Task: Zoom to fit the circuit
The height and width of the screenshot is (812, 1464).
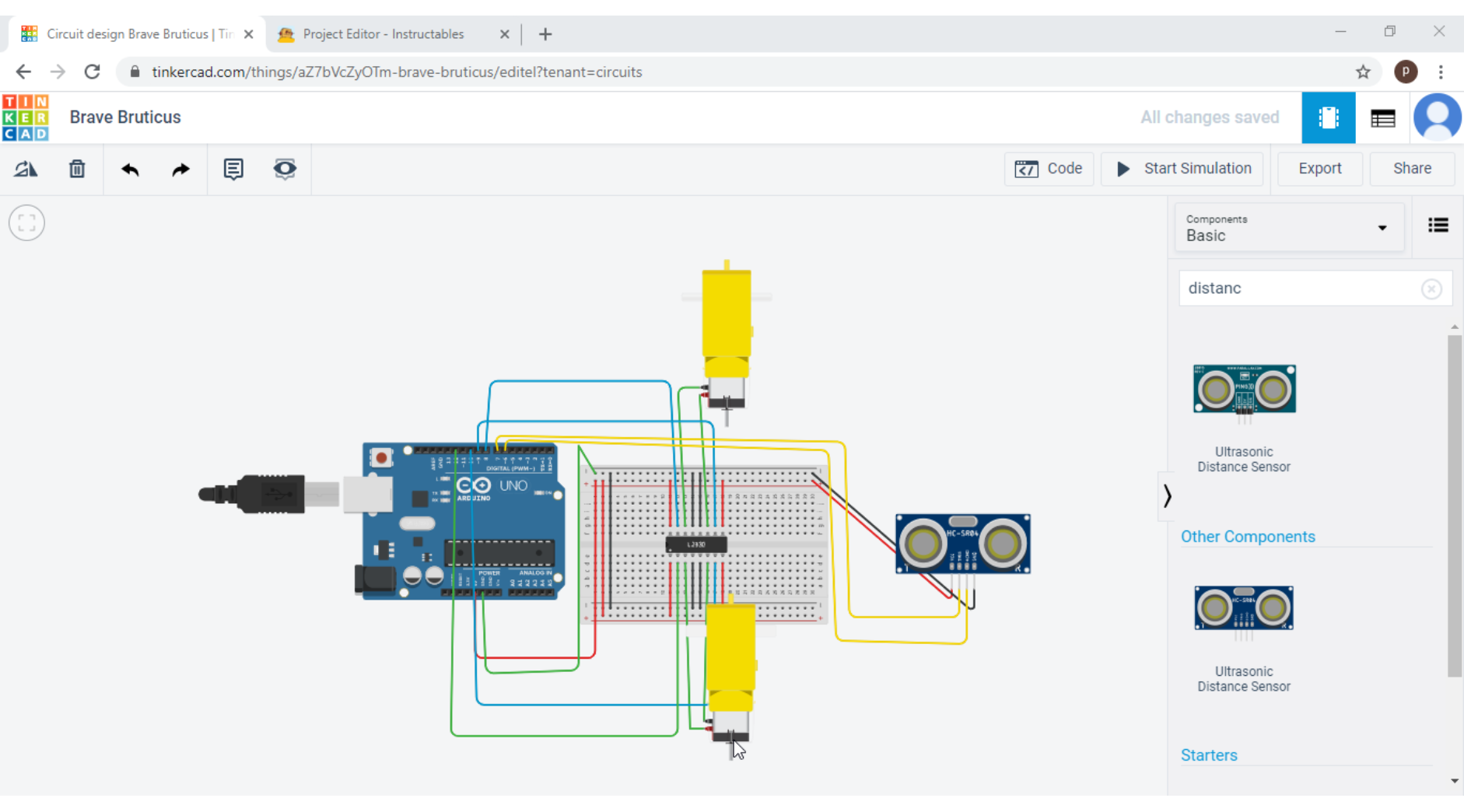Action: (26, 223)
